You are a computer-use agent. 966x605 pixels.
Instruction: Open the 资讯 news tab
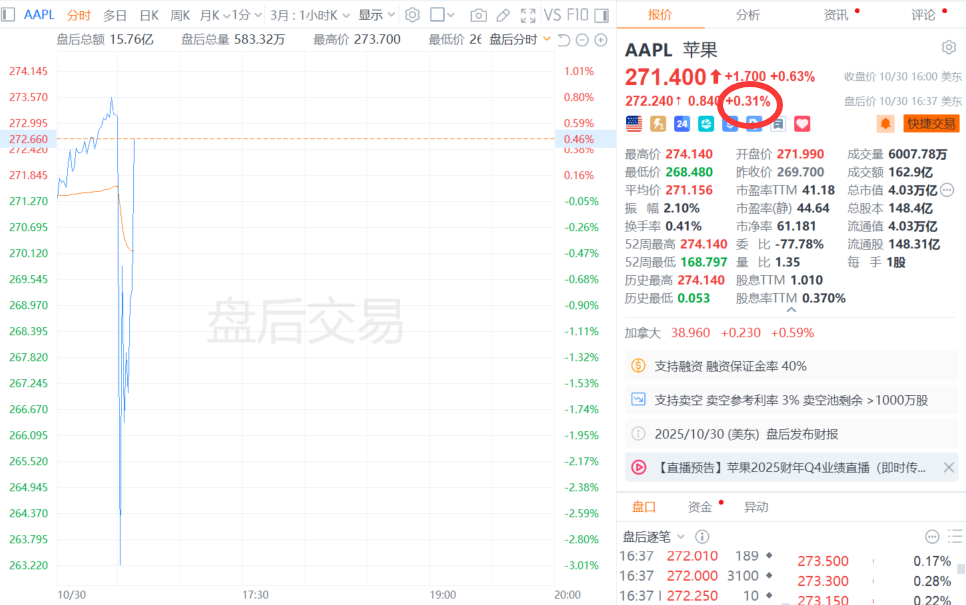[836, 15]
